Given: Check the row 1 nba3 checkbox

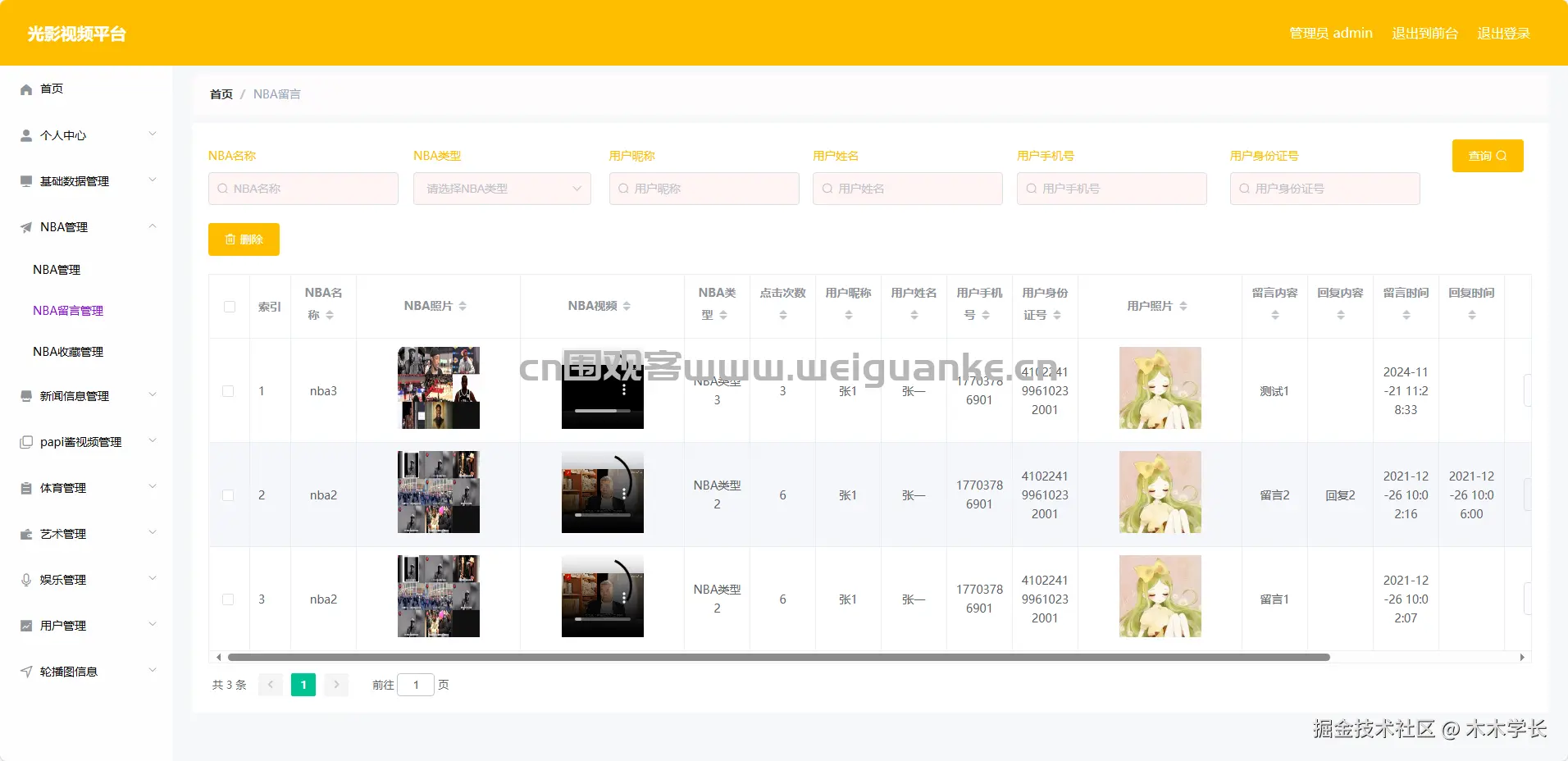Looking at the screenshot, I should coord(228,391).
